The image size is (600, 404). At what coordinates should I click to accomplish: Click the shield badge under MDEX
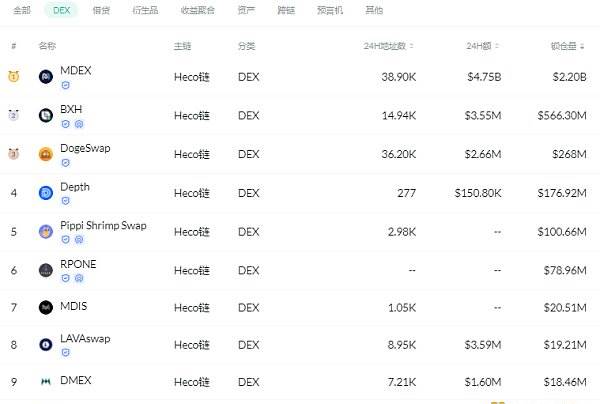click(65, 85)
